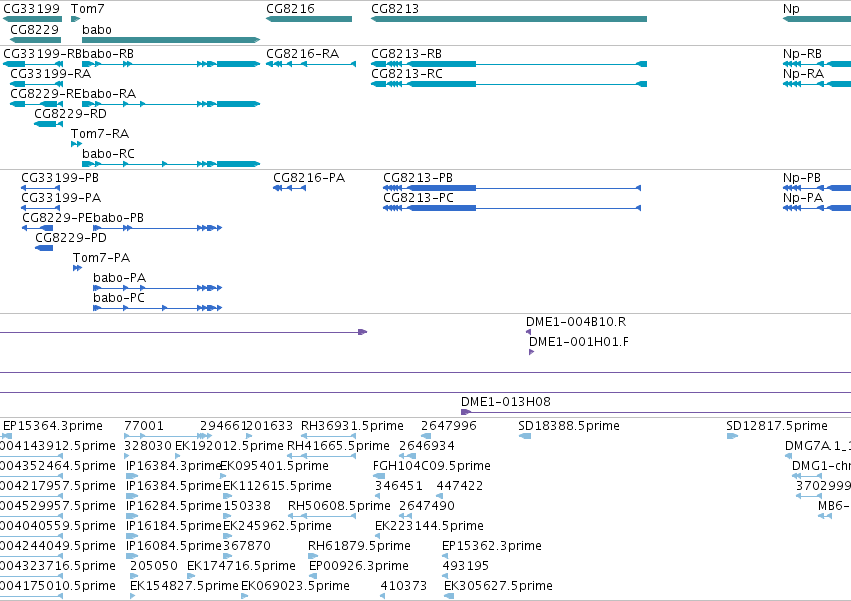Select the babo-RB transcript label
Image resolution: width=851 pixels, height=601 pixels.
(108, 54)
